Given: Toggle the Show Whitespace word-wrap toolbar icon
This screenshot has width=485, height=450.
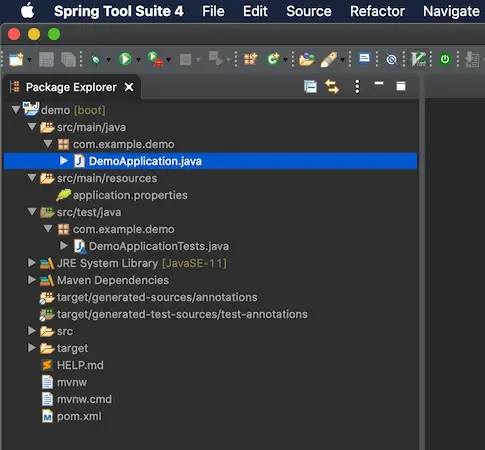Looking at the screenshot, I should [x=364, y=58].
